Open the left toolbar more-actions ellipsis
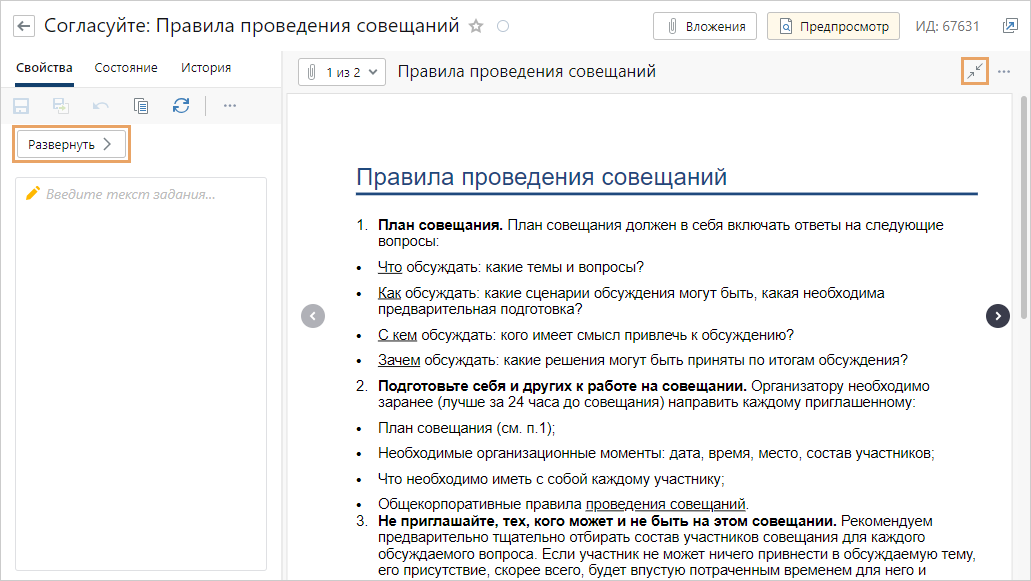 230,105
